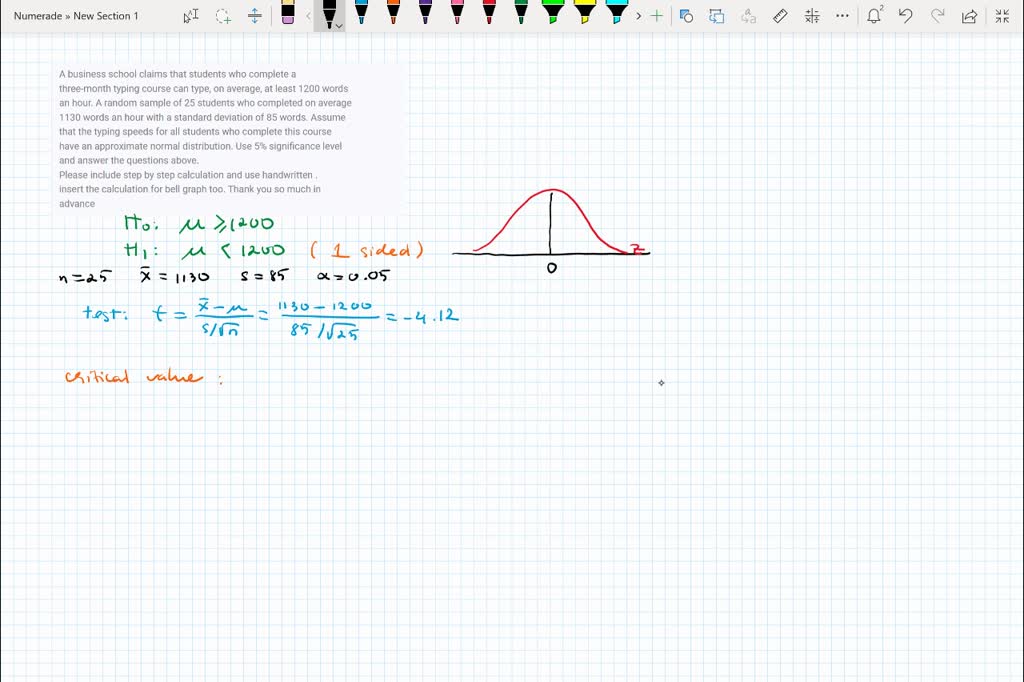
Task: Select the New Section 1 title
Action: [x=103, y=15]
